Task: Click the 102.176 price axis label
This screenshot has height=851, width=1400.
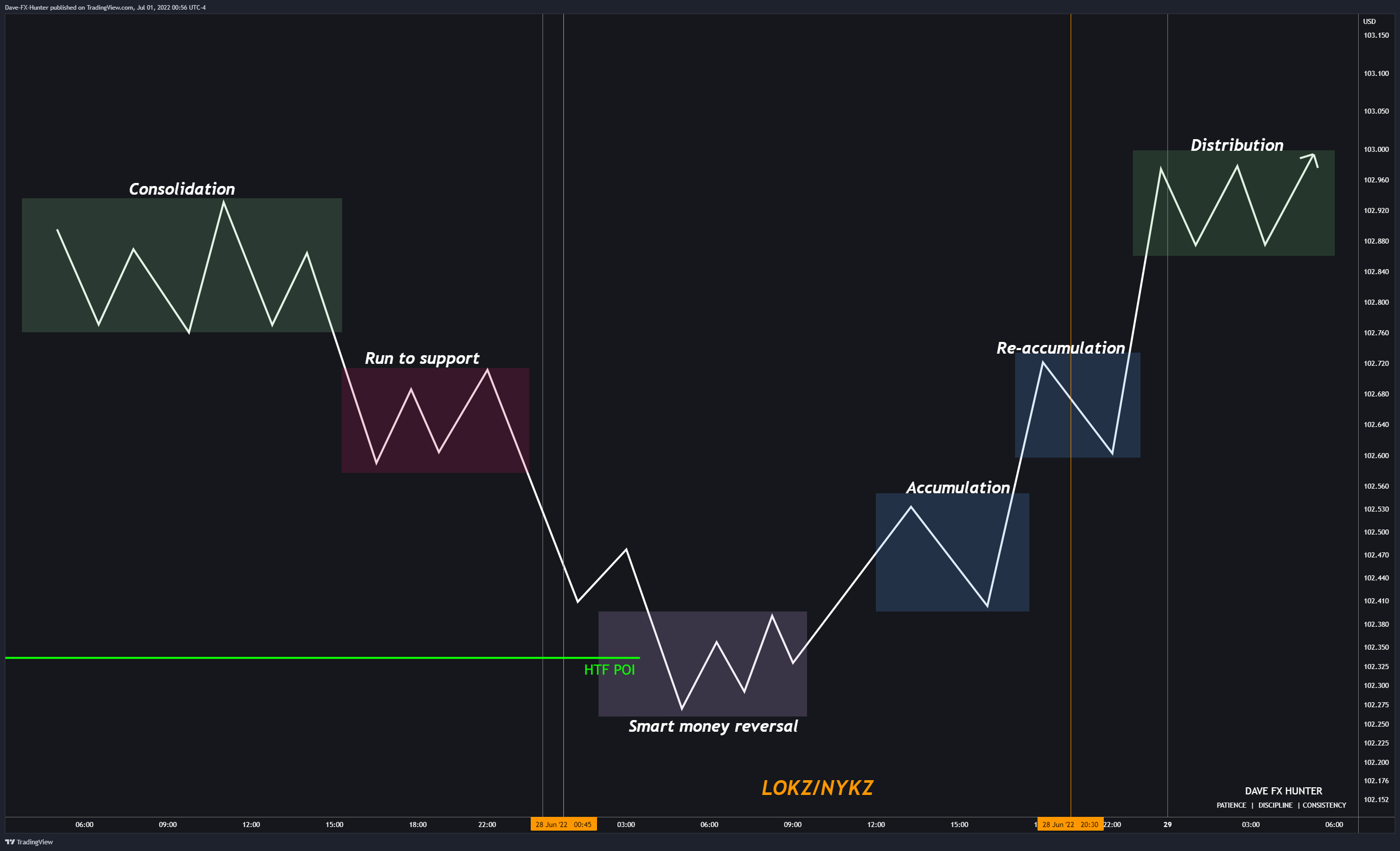Action: pyautogui.click(x=1376, y=781)
